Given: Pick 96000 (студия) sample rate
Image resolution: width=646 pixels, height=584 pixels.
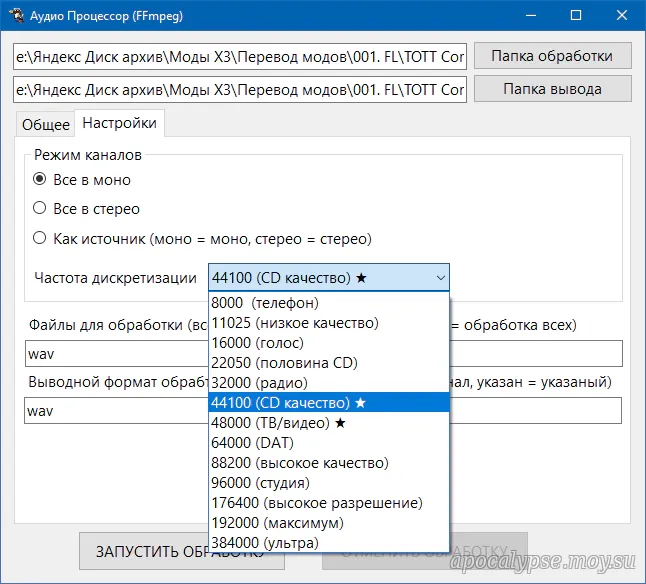Looking at the screenshot, I should [x=329, y=483].
